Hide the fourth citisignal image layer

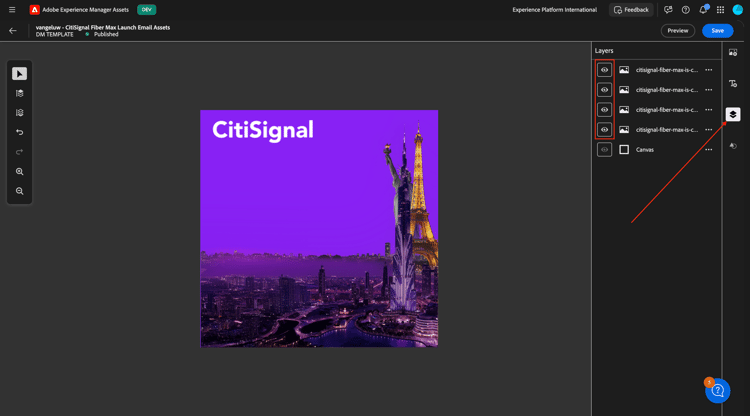tap(605, 130)
